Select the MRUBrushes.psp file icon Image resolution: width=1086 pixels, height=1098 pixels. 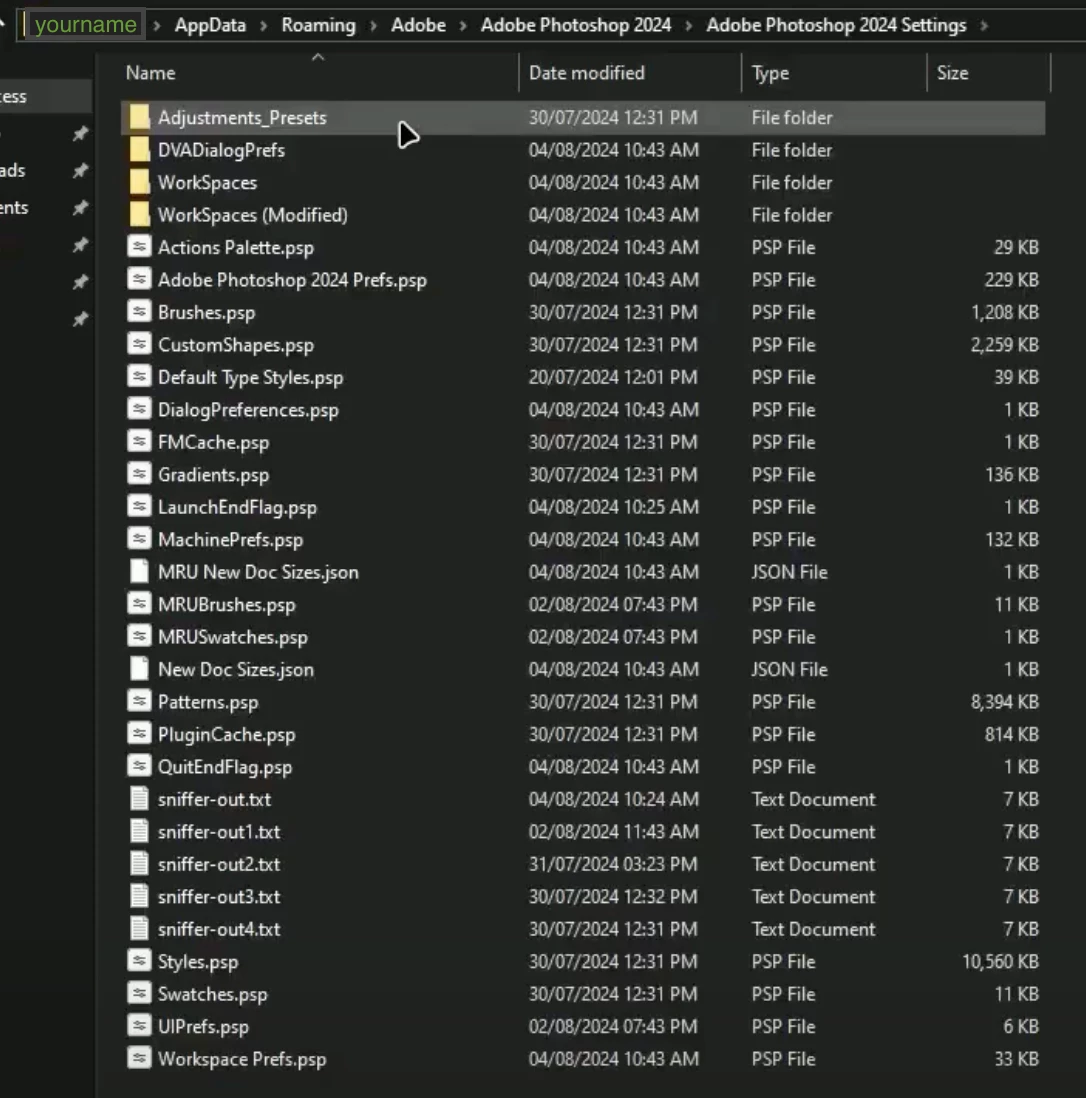(139, 604)
